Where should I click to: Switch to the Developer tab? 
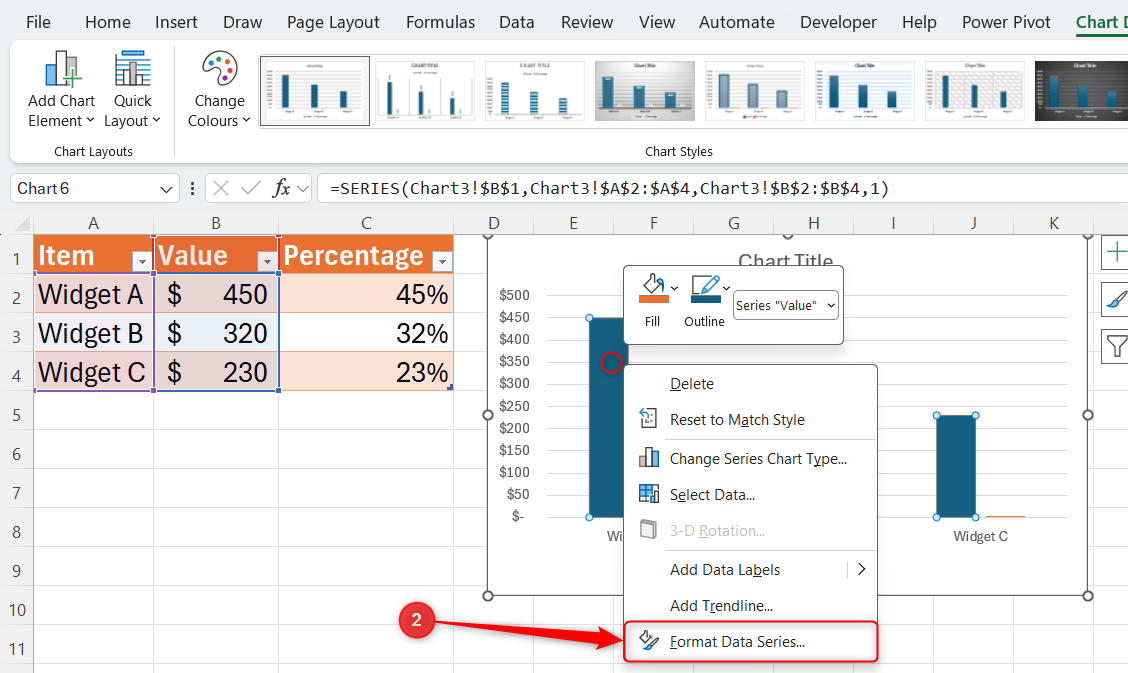point(838,22)
